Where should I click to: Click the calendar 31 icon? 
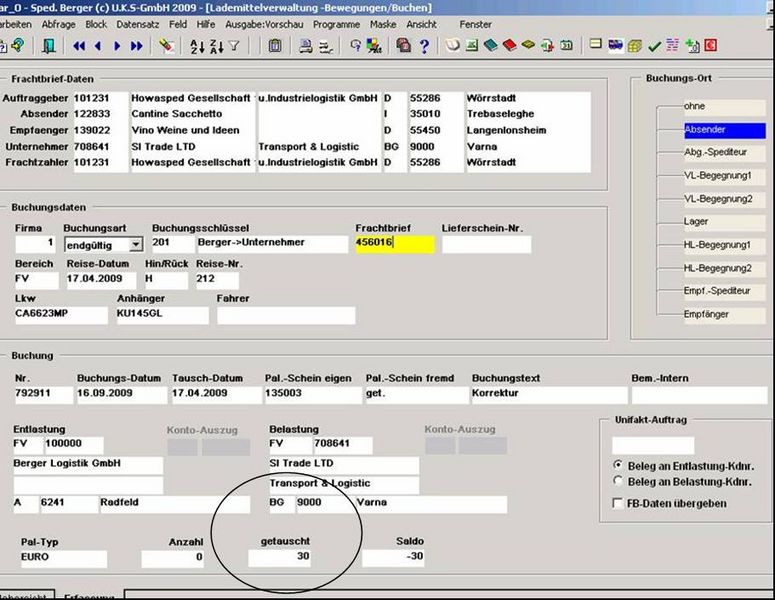tap(566, 45)
